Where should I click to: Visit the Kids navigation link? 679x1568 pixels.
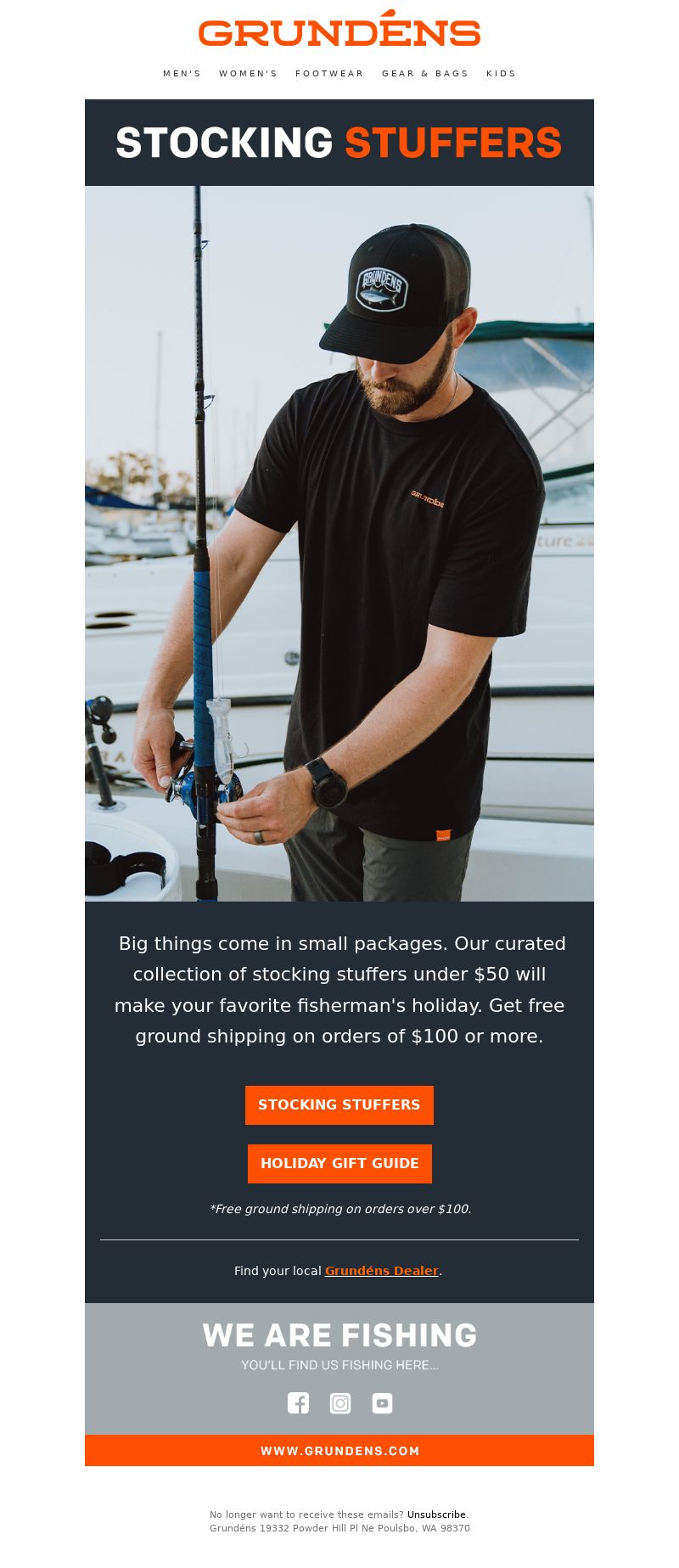coord(502,74)
